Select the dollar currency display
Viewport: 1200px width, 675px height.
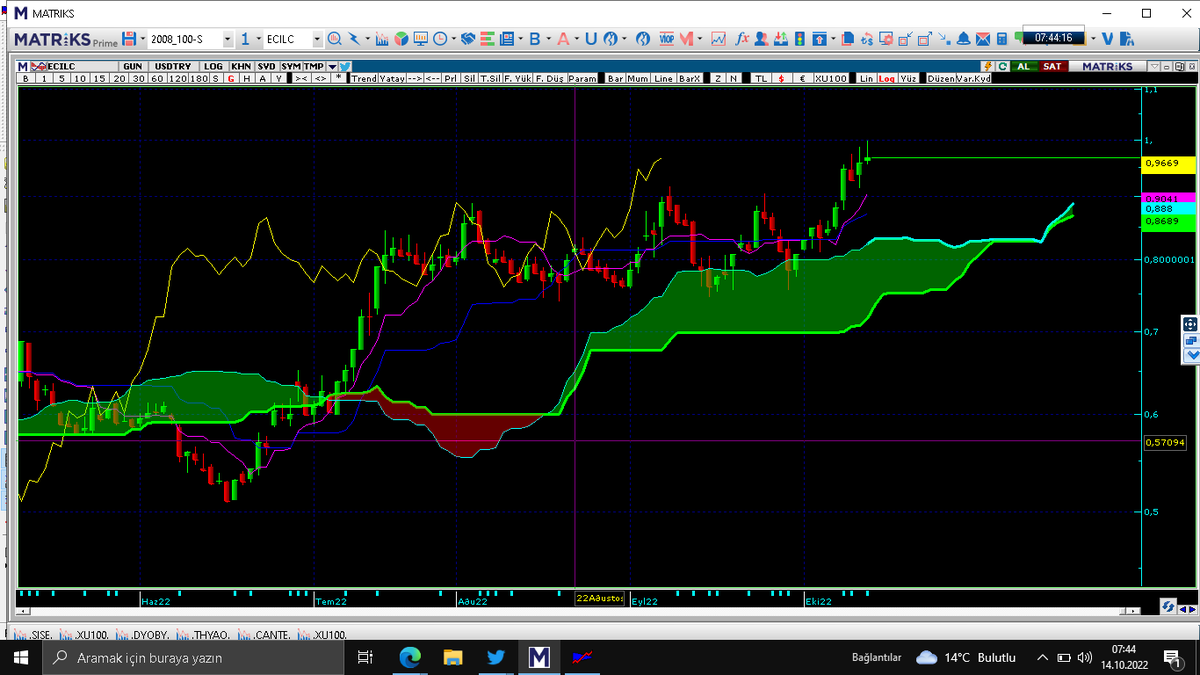(x=782, y=78)
